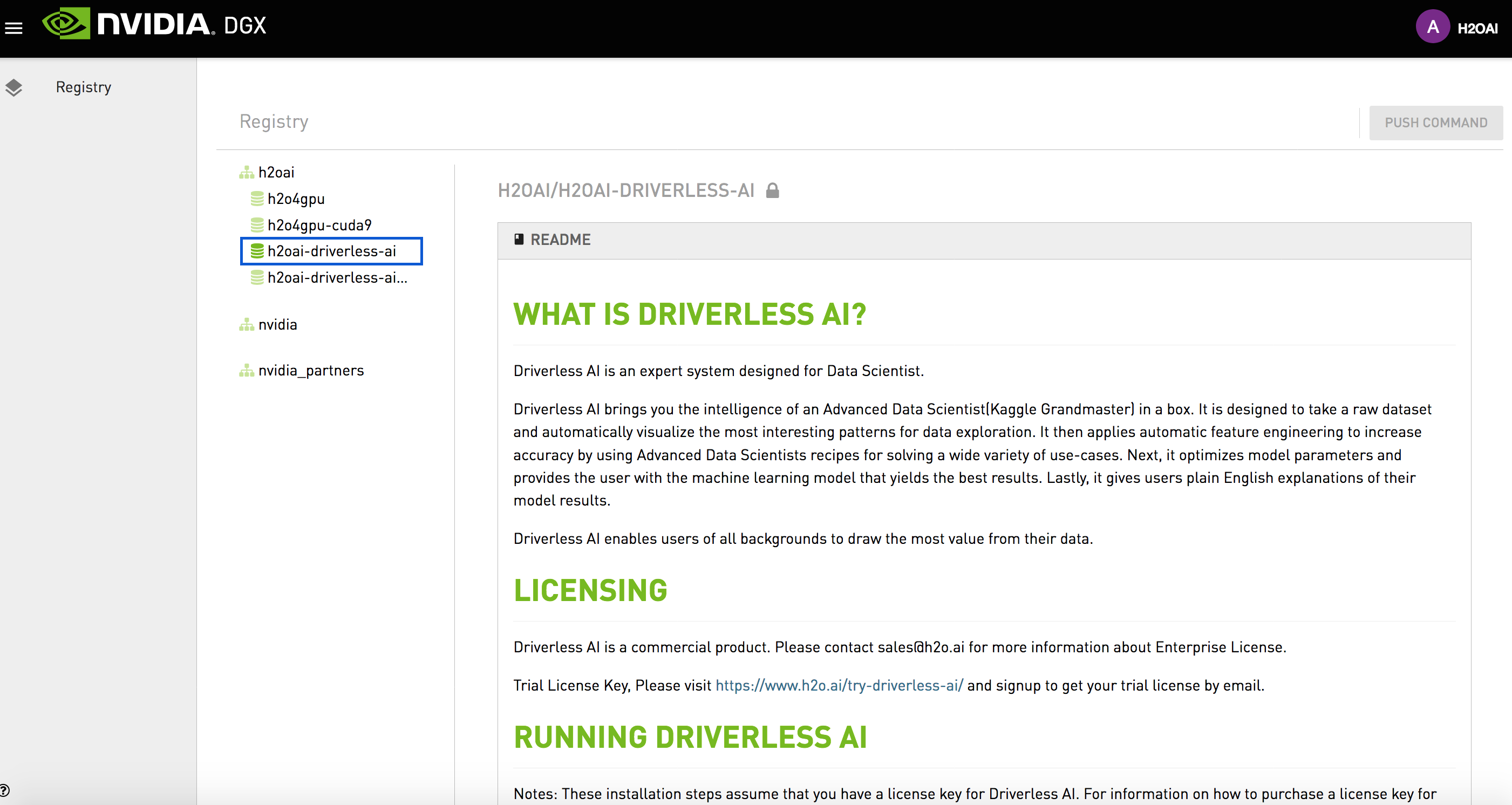
Task: Open the hamburger navigation menu
Action: tap(13, 28)
